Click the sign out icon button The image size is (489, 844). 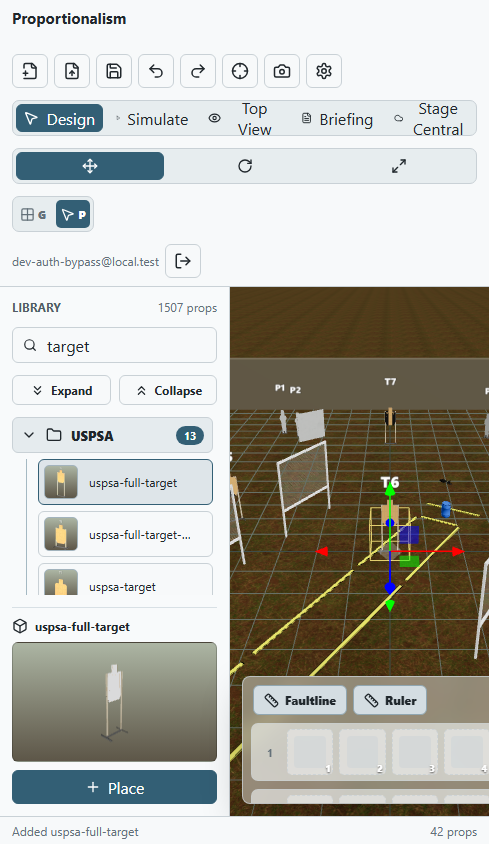(x=183, y=261)
